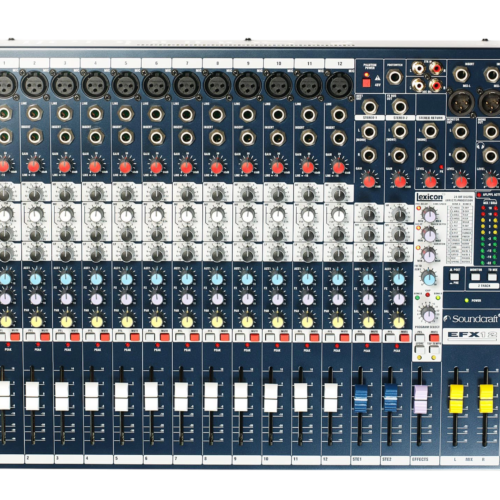The height and width of the screenshot is (500, 500).
Task: Click the channel 7 number label above XLR
Action: 187,63
